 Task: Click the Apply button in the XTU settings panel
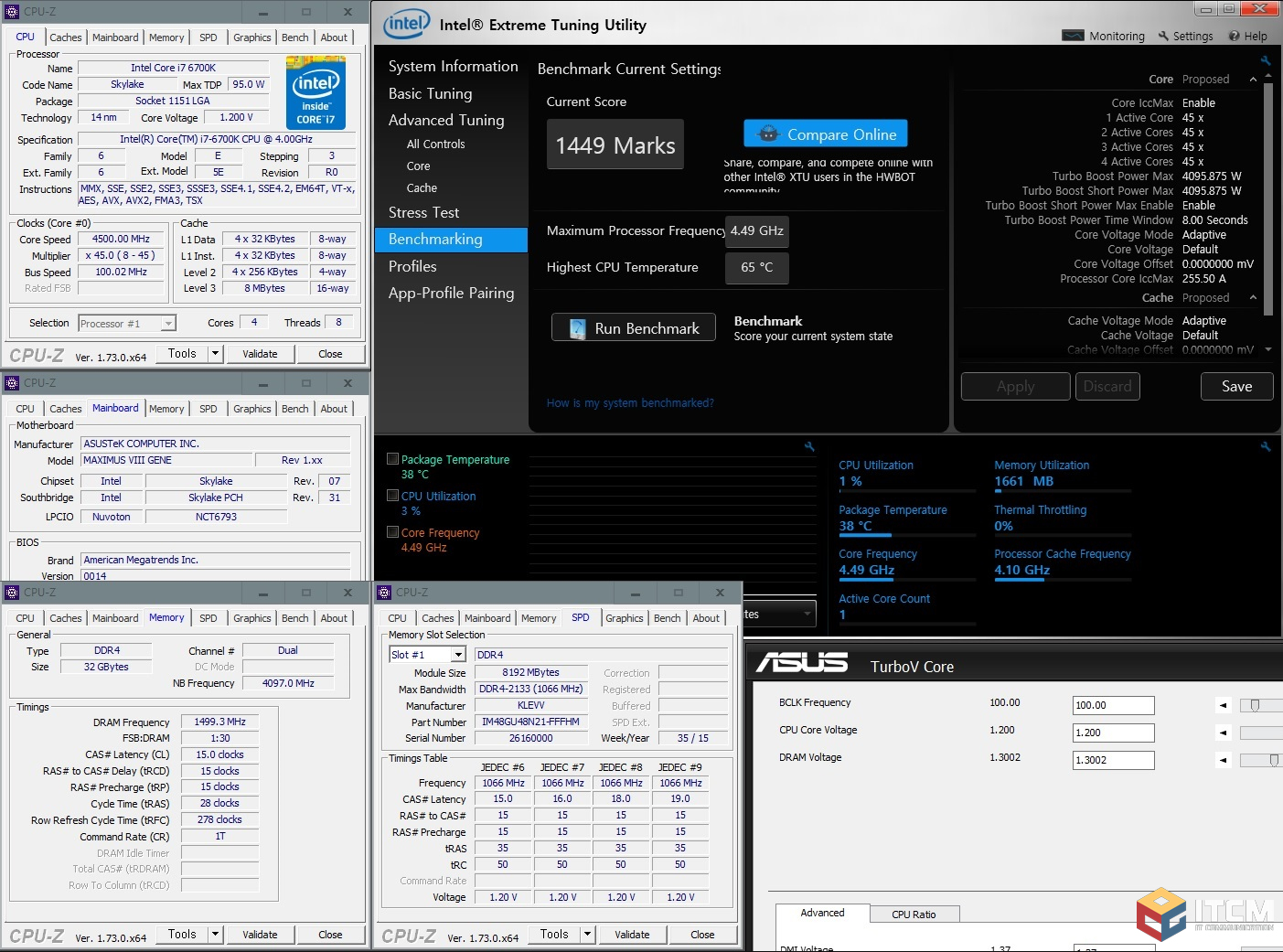pyautogui.click(x=1015, y=386)
